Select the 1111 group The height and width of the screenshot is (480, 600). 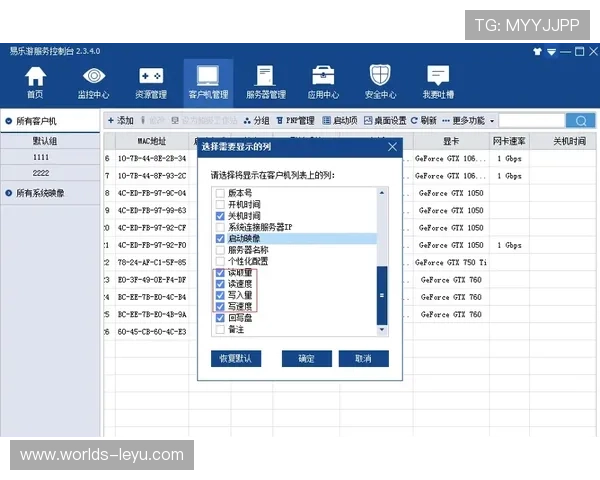[x=50, y=157]
